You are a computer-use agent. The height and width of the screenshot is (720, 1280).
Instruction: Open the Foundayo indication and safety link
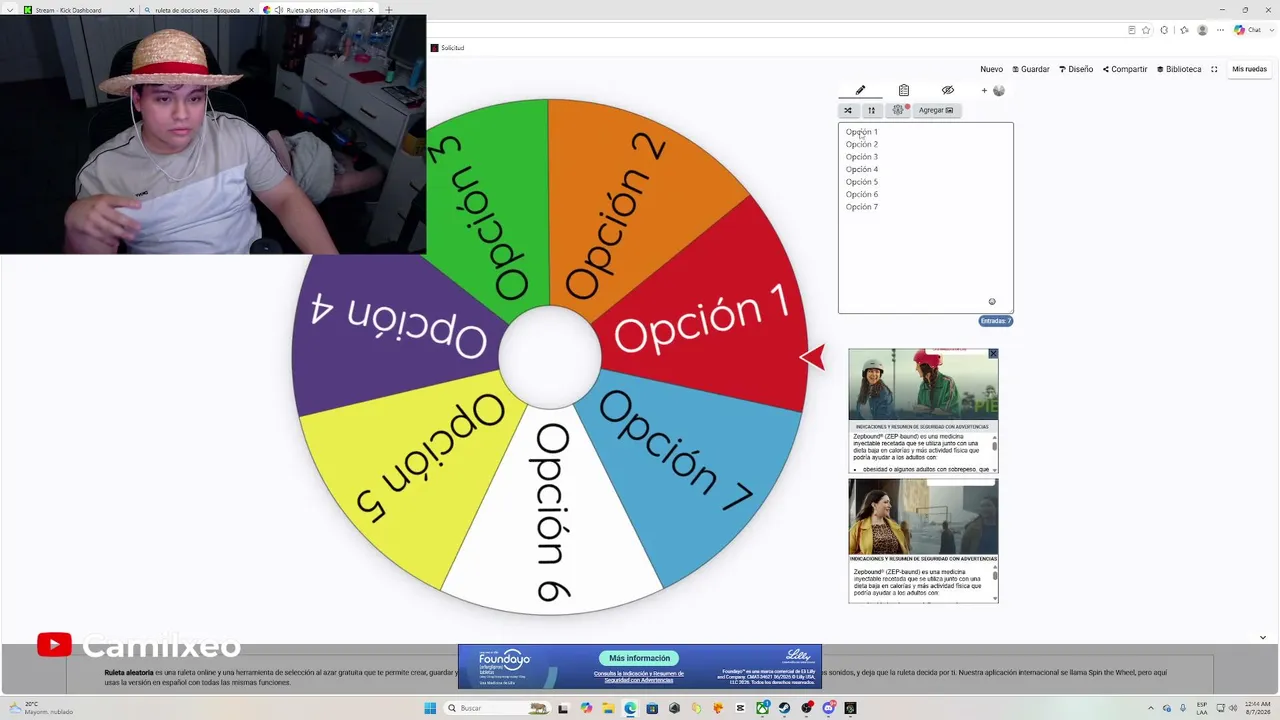[639, 676]
